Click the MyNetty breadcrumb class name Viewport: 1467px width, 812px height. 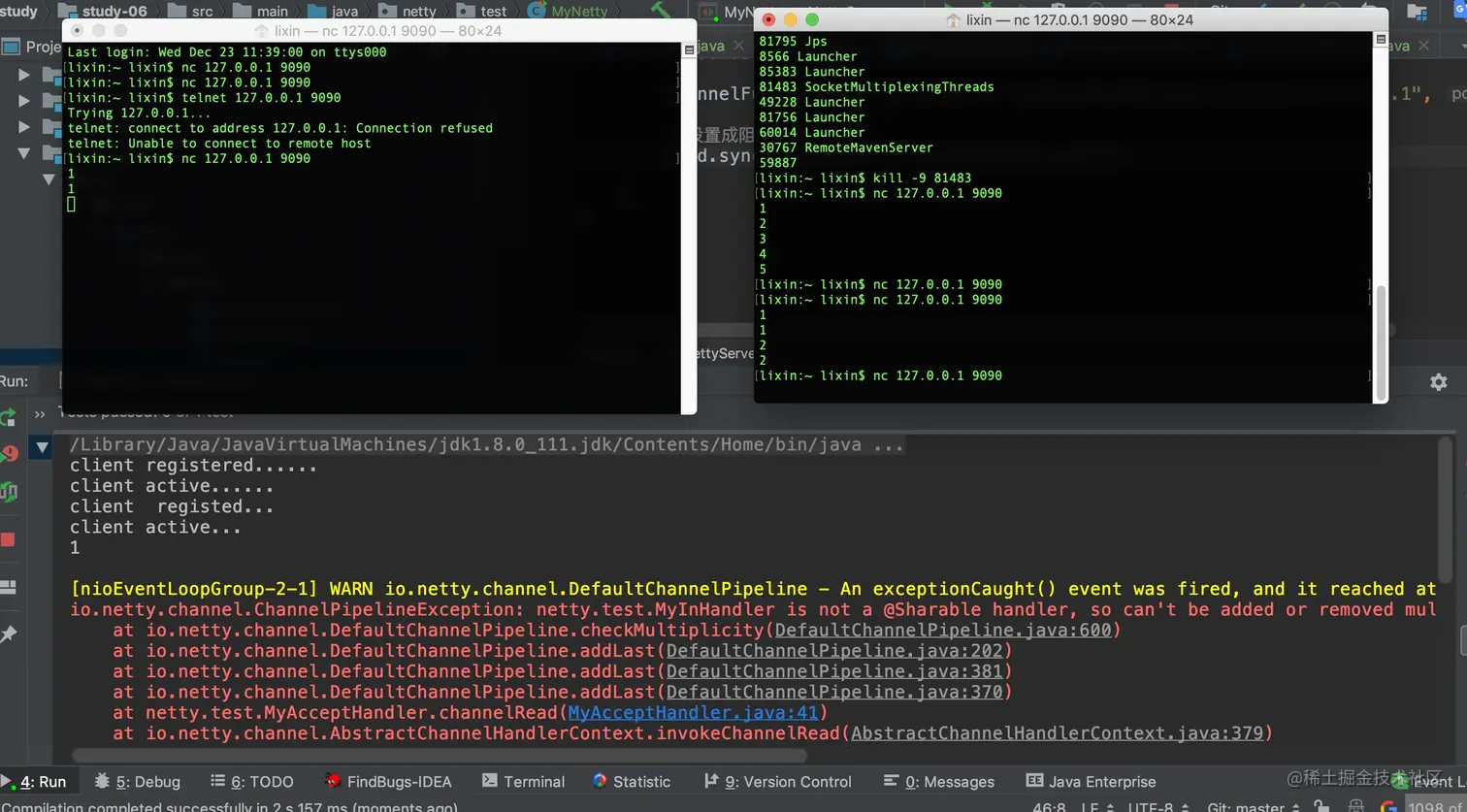click(579, 12)
